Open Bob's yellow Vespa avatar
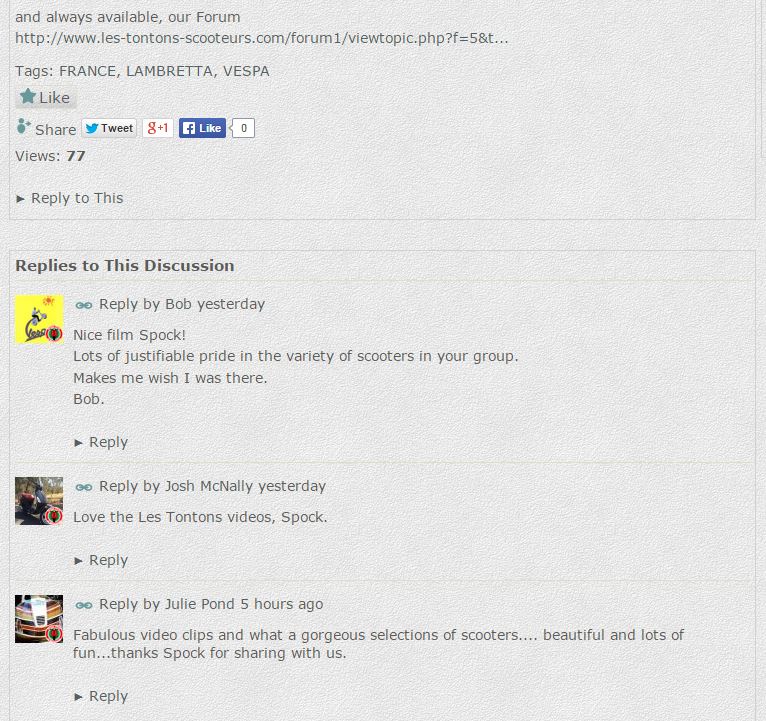The image size is (766, 721). click(39, 319)
